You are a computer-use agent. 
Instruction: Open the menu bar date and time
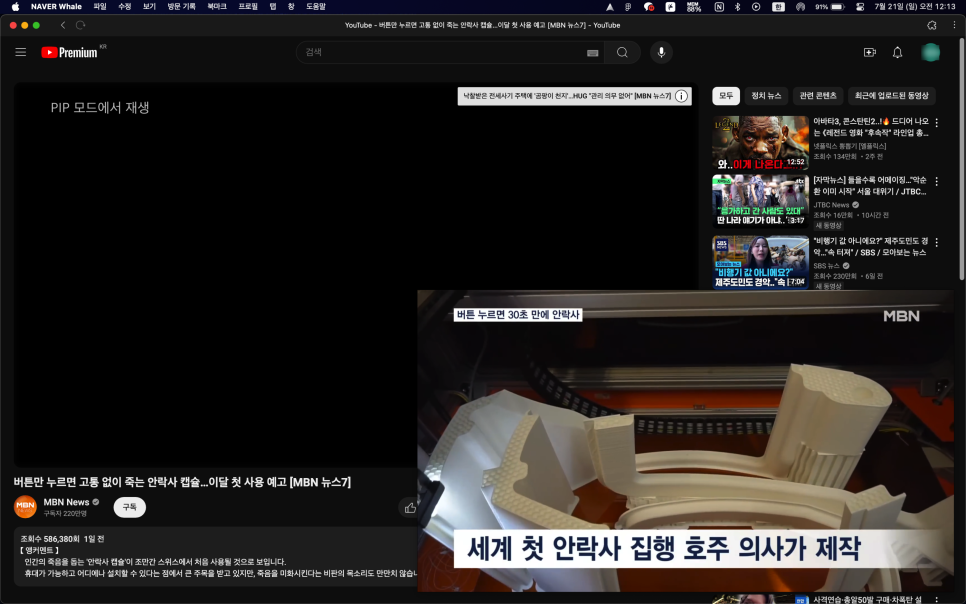tap(914, 7)
